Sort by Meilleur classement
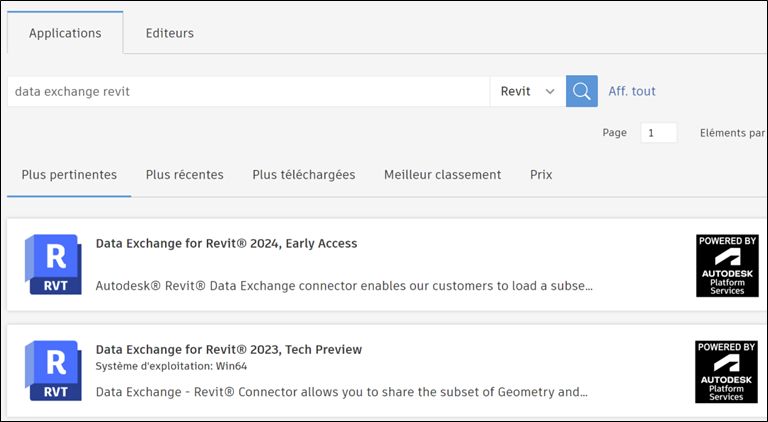The width and height of the screenshot is (768, 422). (x=442, y=175)
